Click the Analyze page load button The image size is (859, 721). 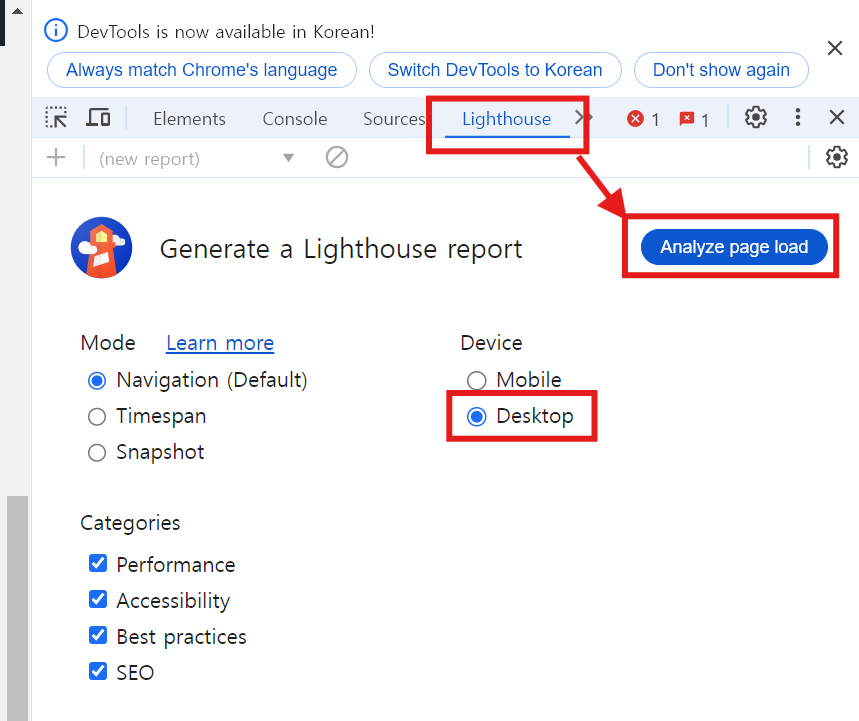click(733, 246)
